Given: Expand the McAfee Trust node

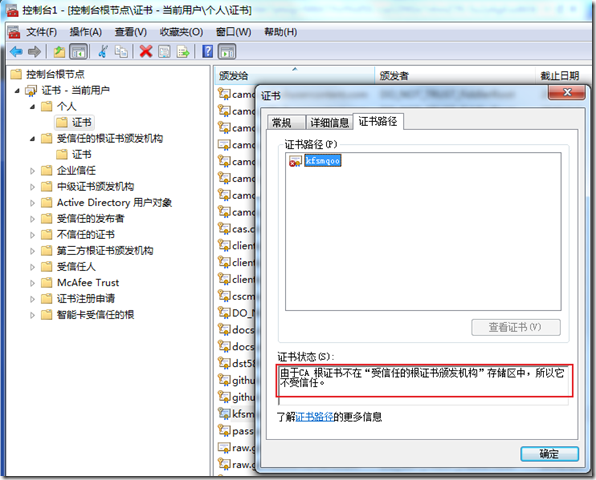Looking at the screenshot, I should pos(33,283).
